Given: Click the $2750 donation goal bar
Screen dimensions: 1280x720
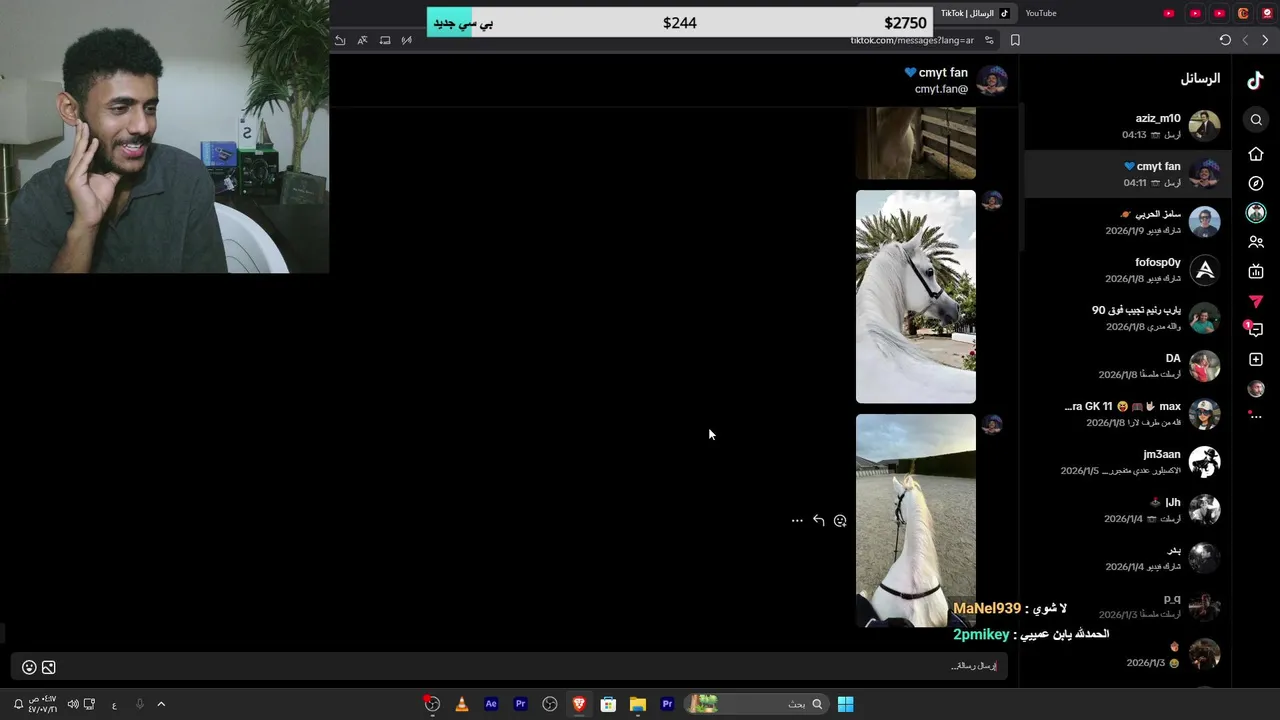Looking at the screenshot, I should 680,23.
